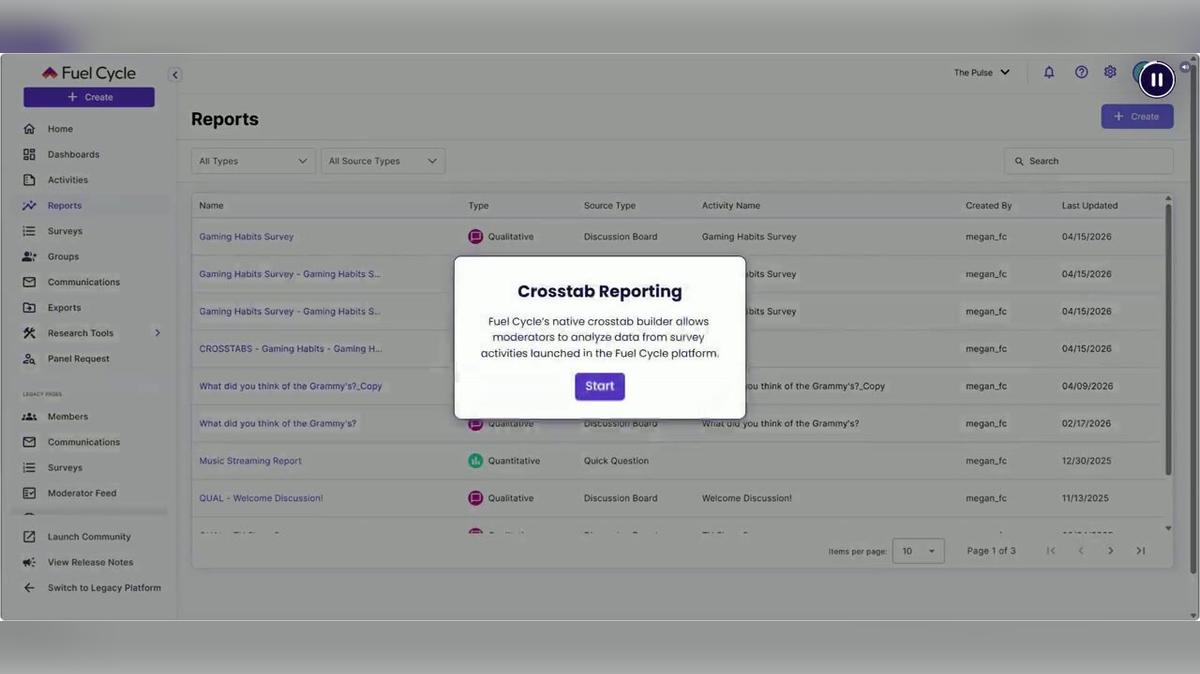Click the Fuel Cycle logo
Image resolution: width=1200 pixels, height=674 pixels.
tap(89, 73)
